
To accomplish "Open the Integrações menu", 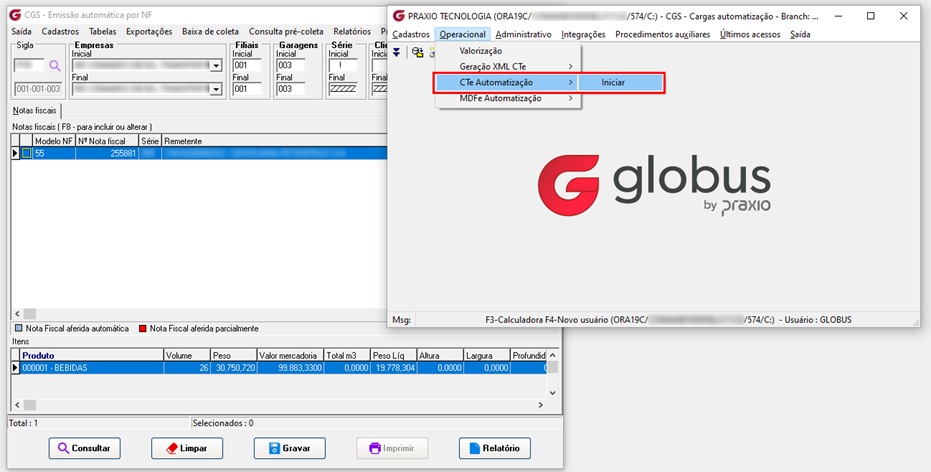I will pyautogui.click(x=583, y=34).
